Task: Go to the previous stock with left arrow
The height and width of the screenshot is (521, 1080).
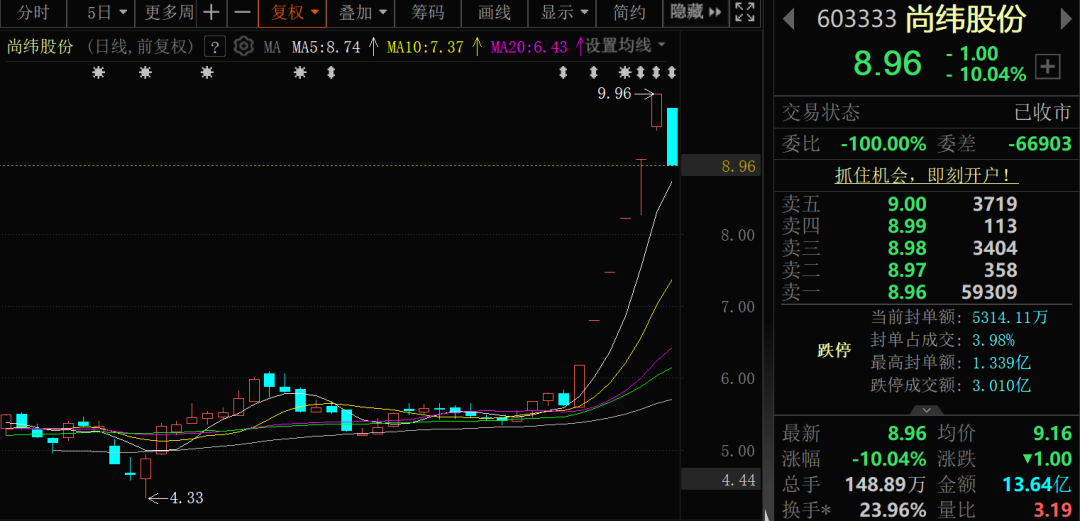Action: [789, 19]
